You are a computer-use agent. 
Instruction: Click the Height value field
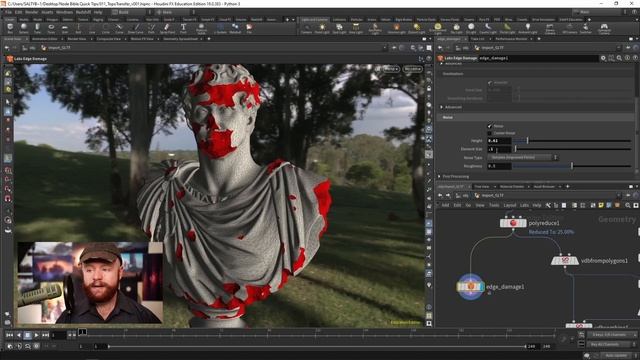point(499,140)
